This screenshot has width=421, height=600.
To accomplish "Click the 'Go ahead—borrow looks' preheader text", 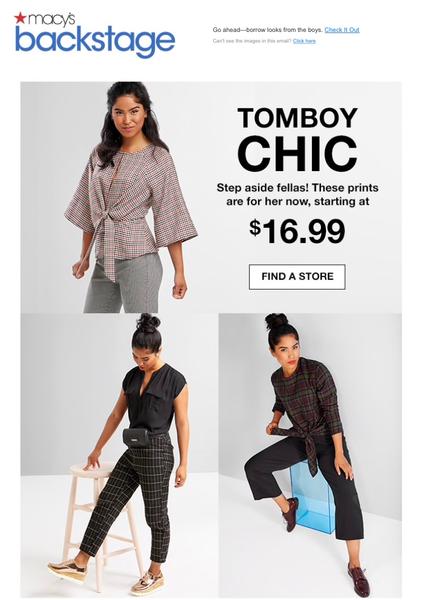I will coord(267,29).
